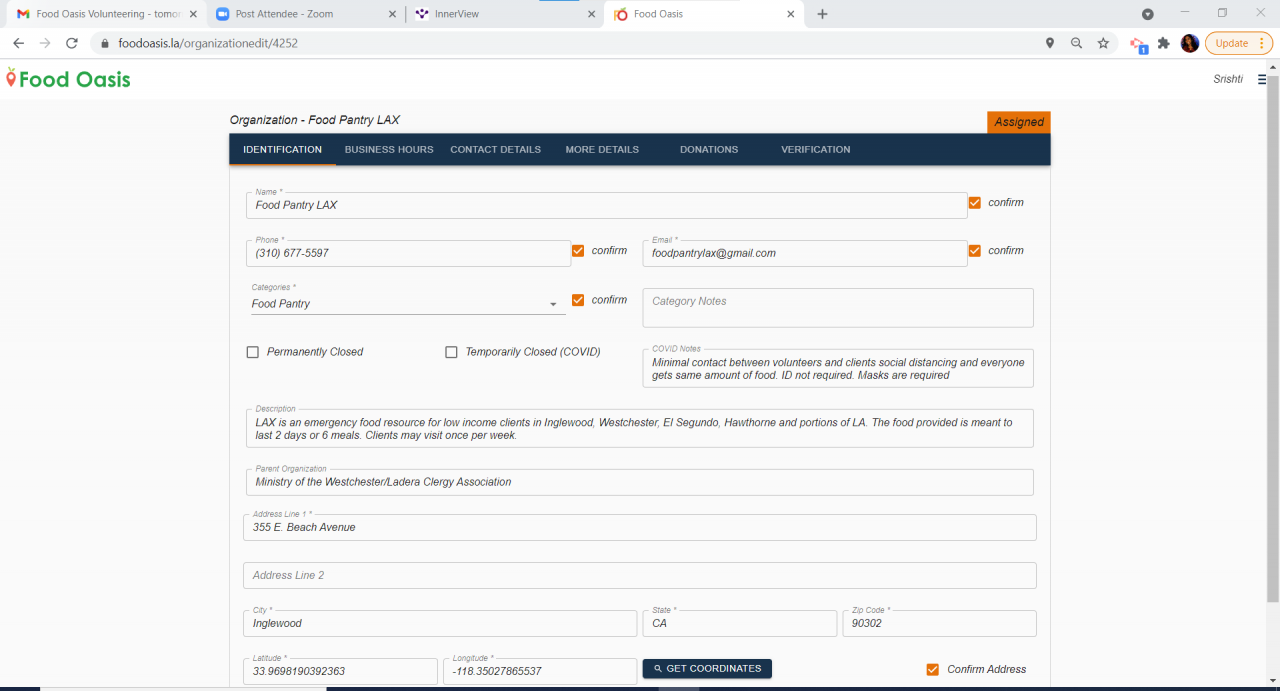Switch to the Food Oasis Volunteering Gmail tab
The width and height of the screenshot is (1280, 691).
pyautogui.click(x=106, y=14)
